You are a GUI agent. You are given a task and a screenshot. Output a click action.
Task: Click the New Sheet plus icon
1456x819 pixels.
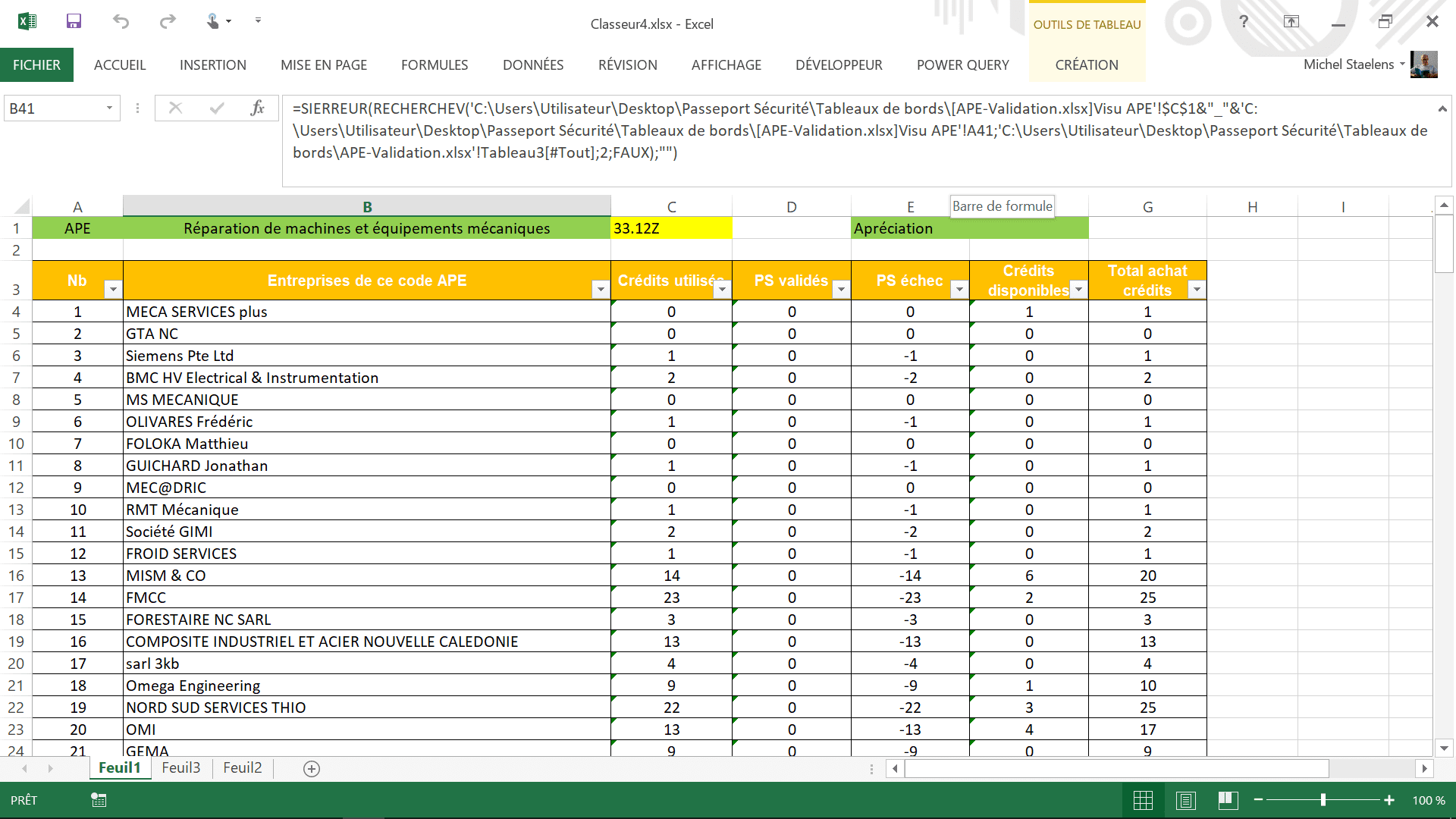312,768
